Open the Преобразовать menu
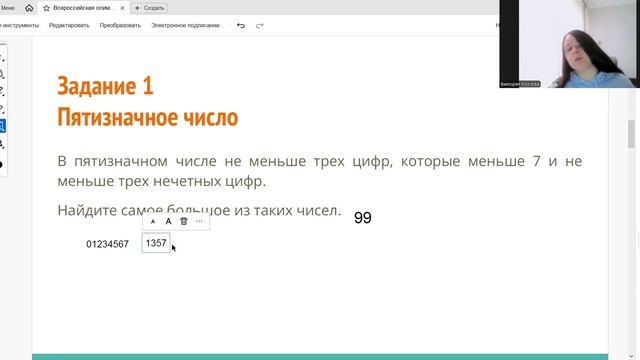 click(x=120, y=25)
